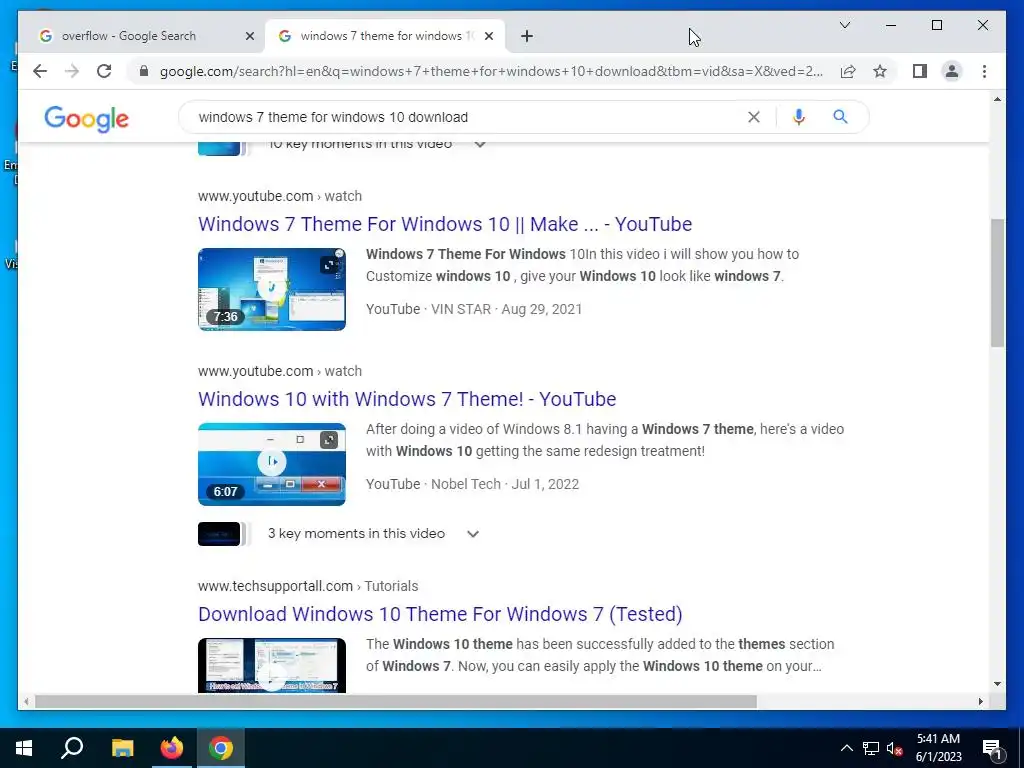Viewport: 1024px width, 768px height.
Task: Click horizontal scrollbar right arrow
Action: point(980,701)
